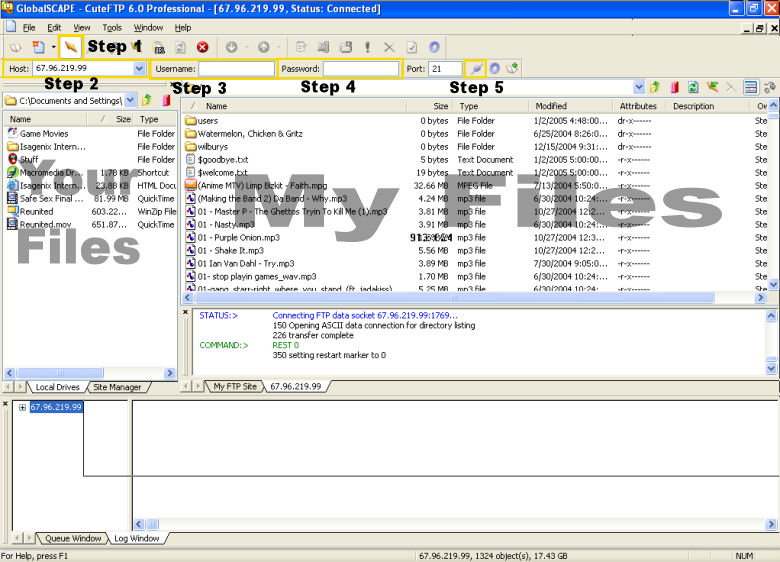
Task: Open the File menu
Action: [29, 27]
